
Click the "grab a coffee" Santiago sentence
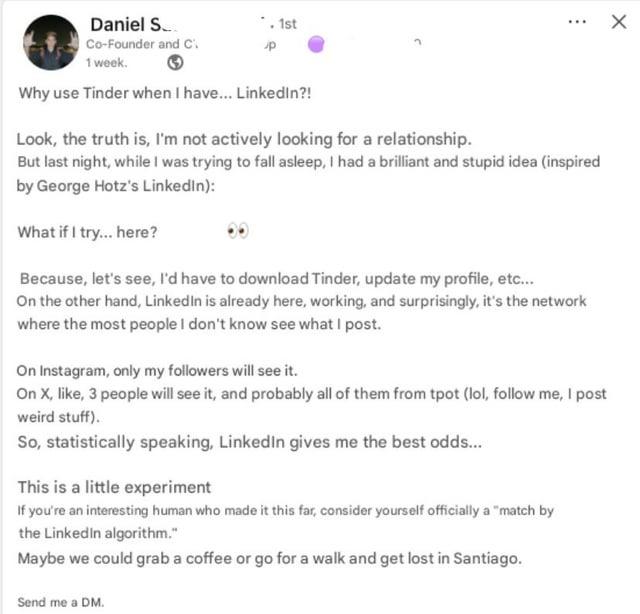pos(269,558)
